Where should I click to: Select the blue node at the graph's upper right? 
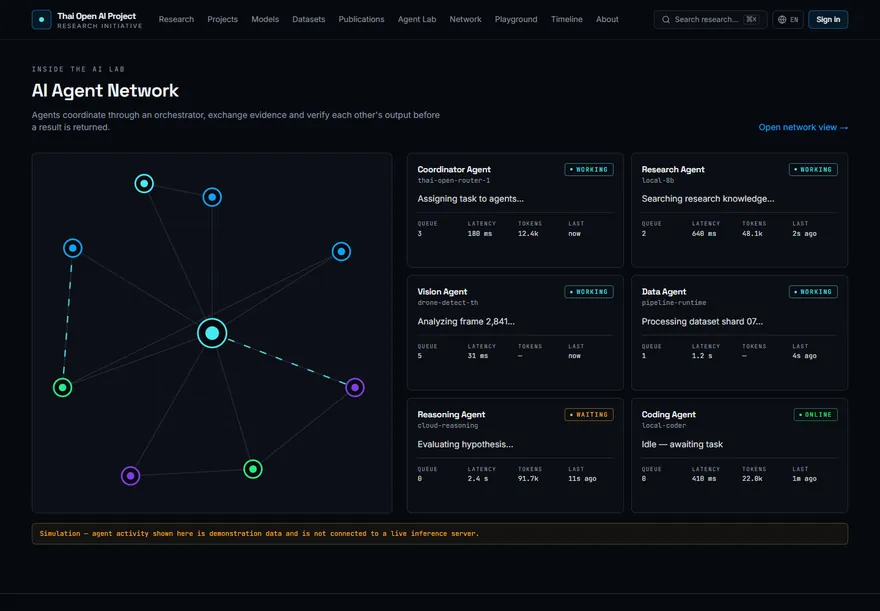(341, 251)
